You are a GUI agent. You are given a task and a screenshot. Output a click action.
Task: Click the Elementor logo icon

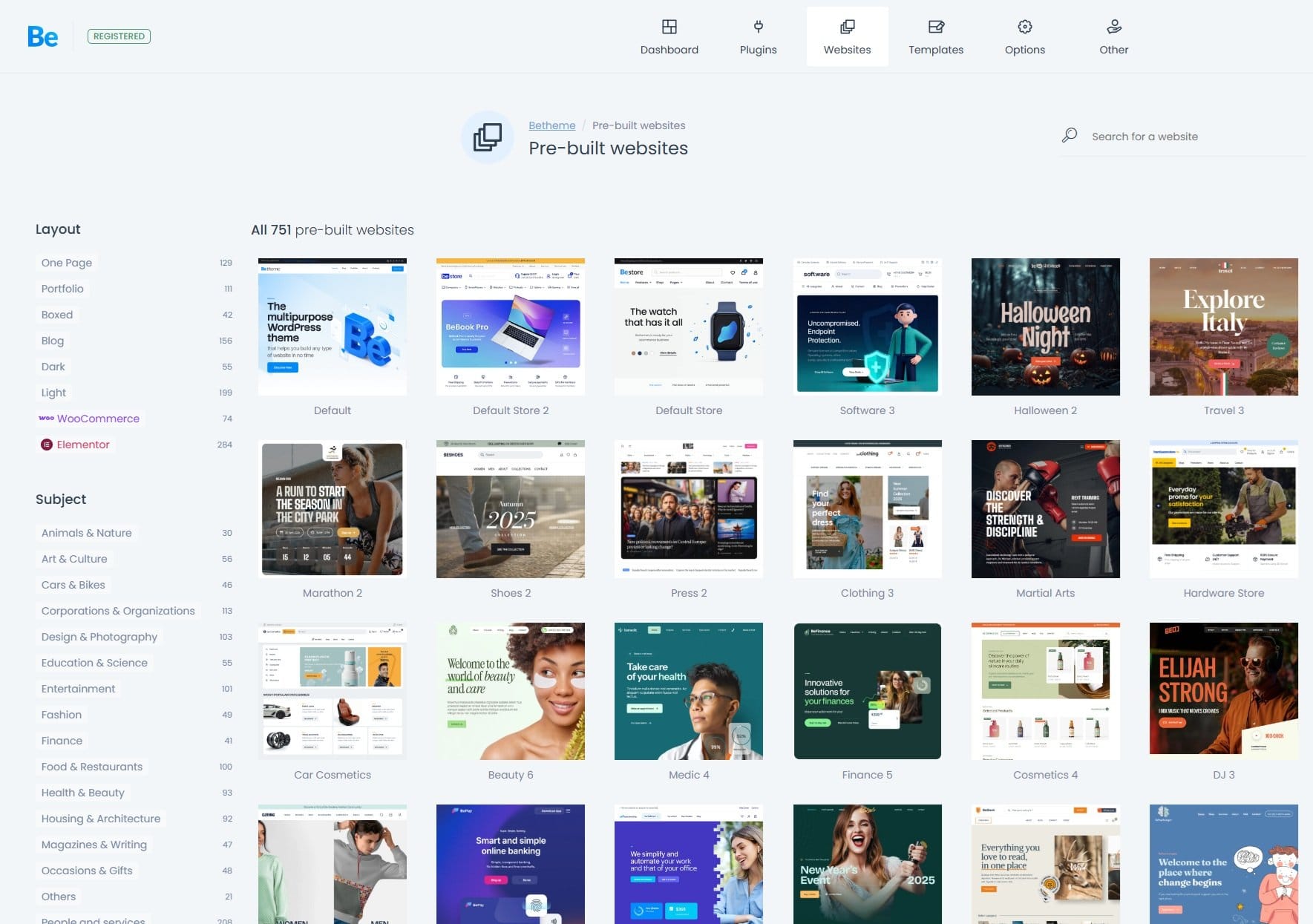coord(47,445)
